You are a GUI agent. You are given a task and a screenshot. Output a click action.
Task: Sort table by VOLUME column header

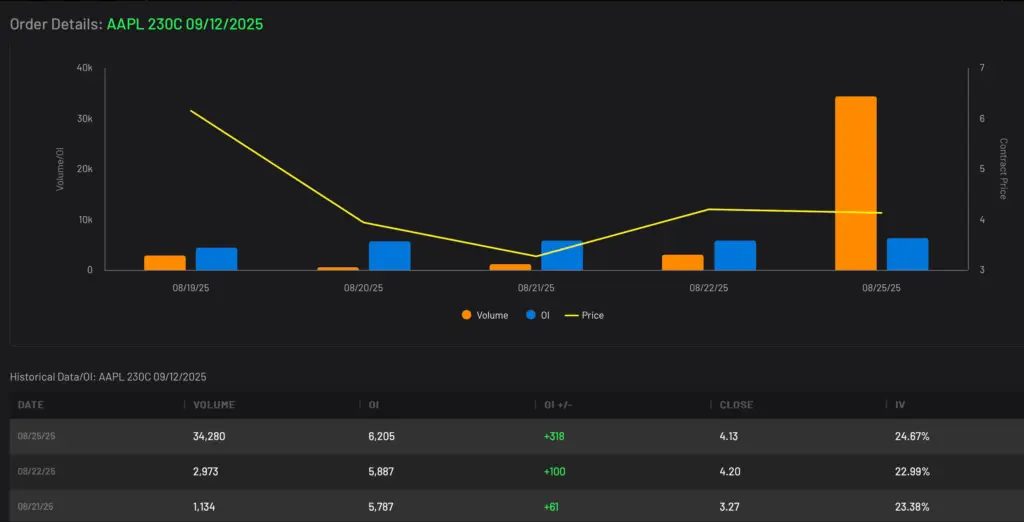tap(214, 405)
